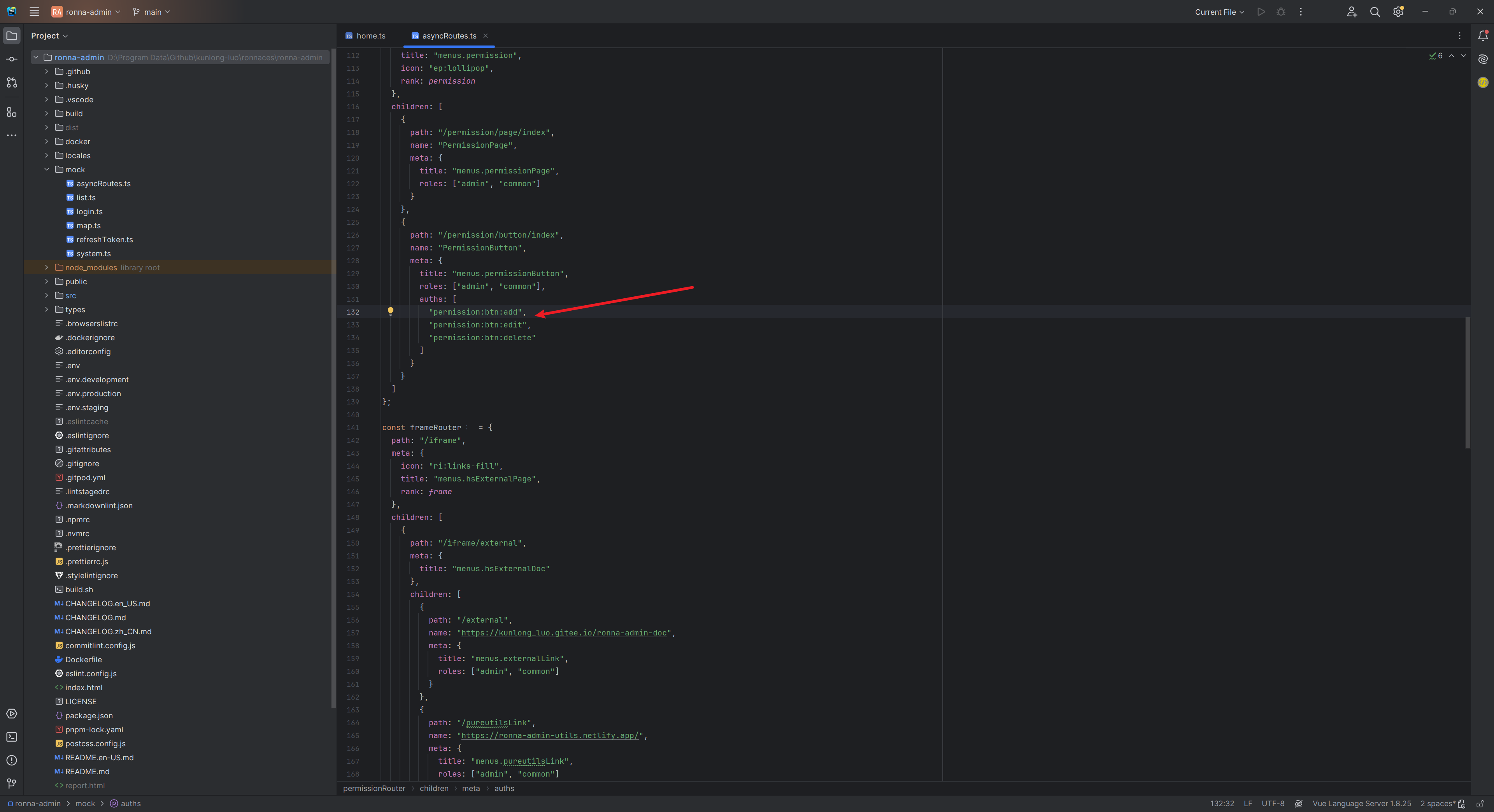Click children in the breadcrumb bar
1494x812 pixels.
pos(434,788)
